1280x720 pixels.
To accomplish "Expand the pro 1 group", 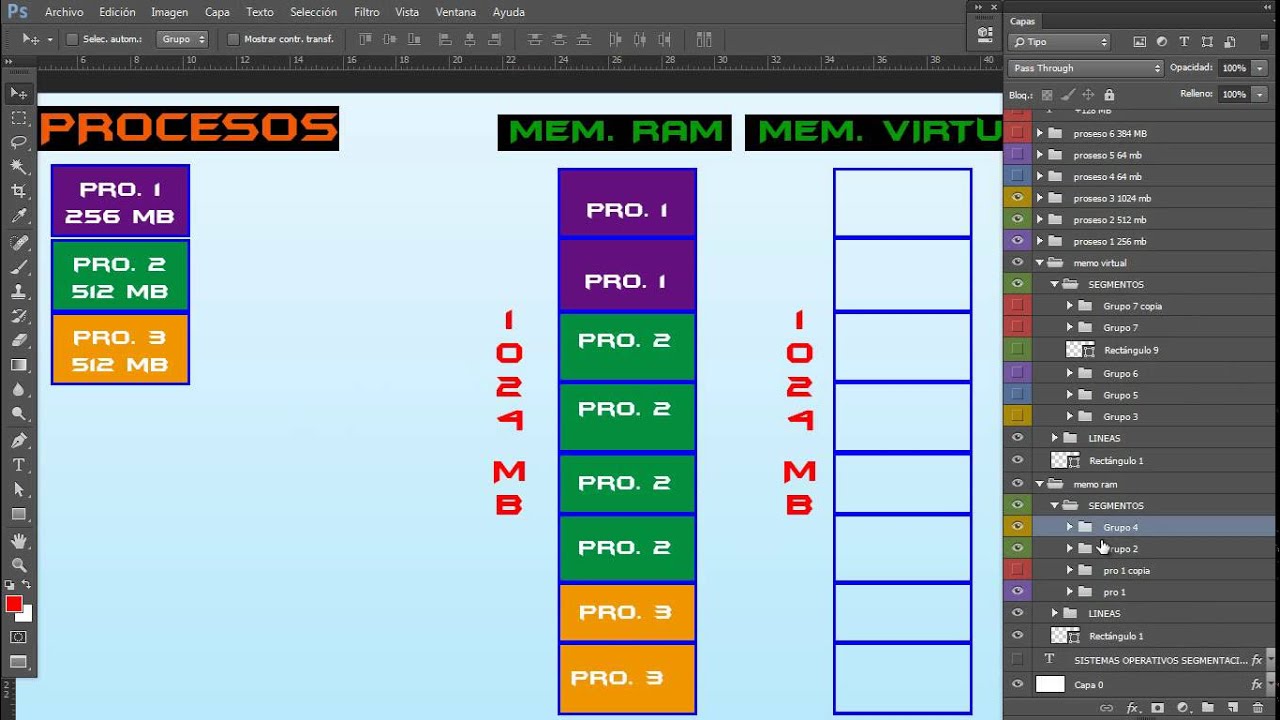I will tap(1069, 592).
